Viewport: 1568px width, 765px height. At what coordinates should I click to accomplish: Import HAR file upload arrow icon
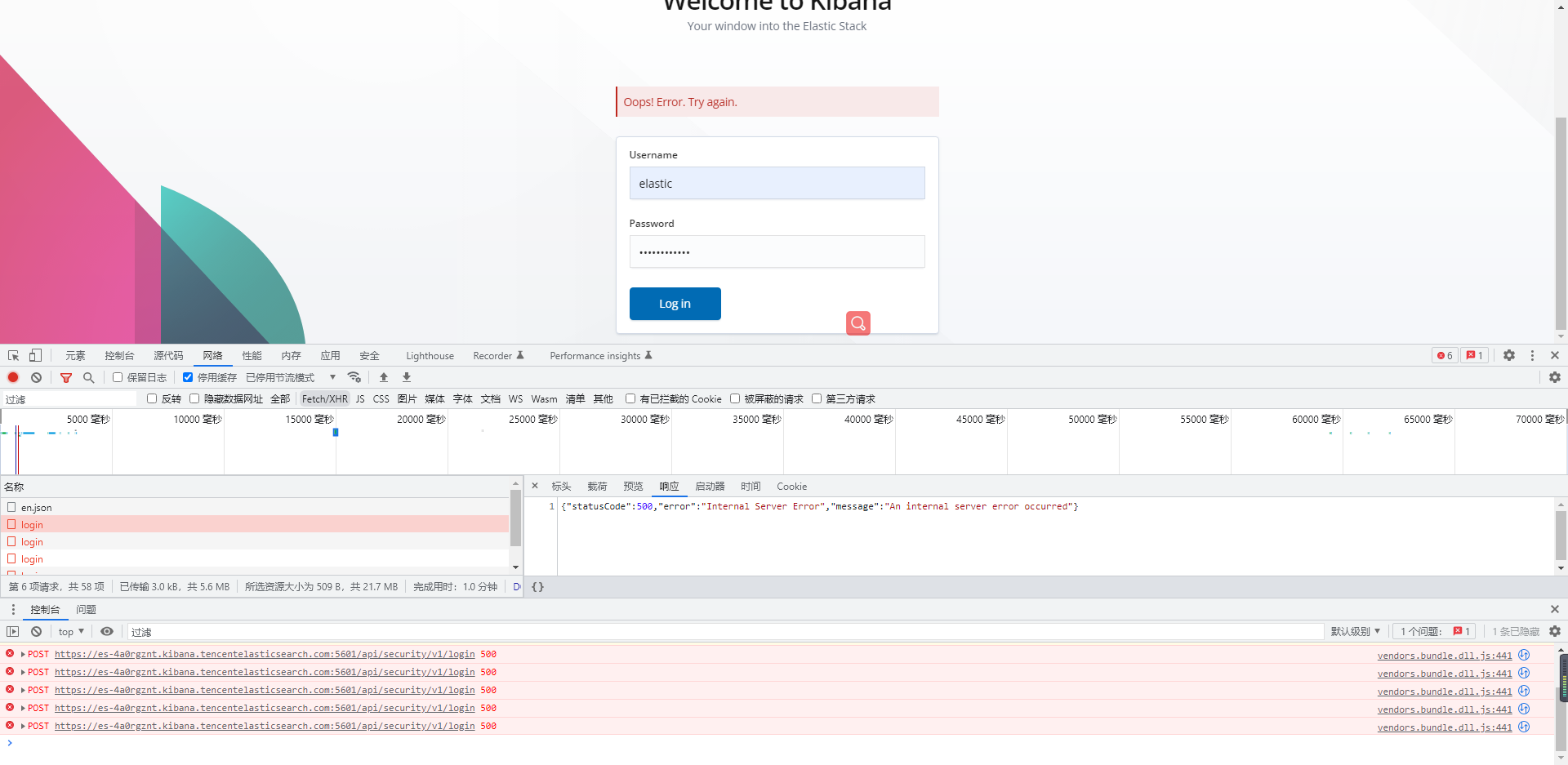click(384, 377)
